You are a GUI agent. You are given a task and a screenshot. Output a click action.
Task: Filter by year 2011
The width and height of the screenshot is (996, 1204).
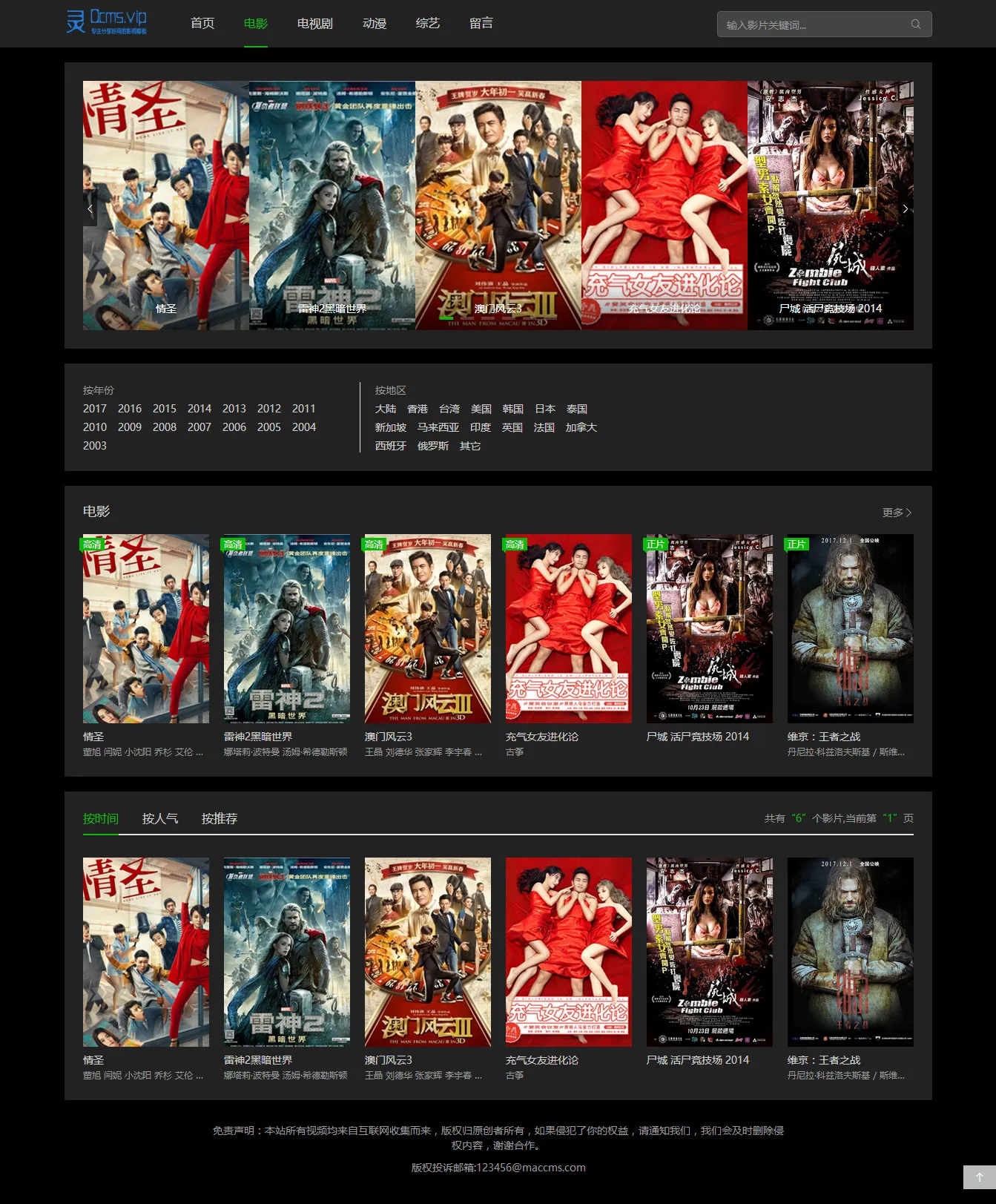pos(304,409)
